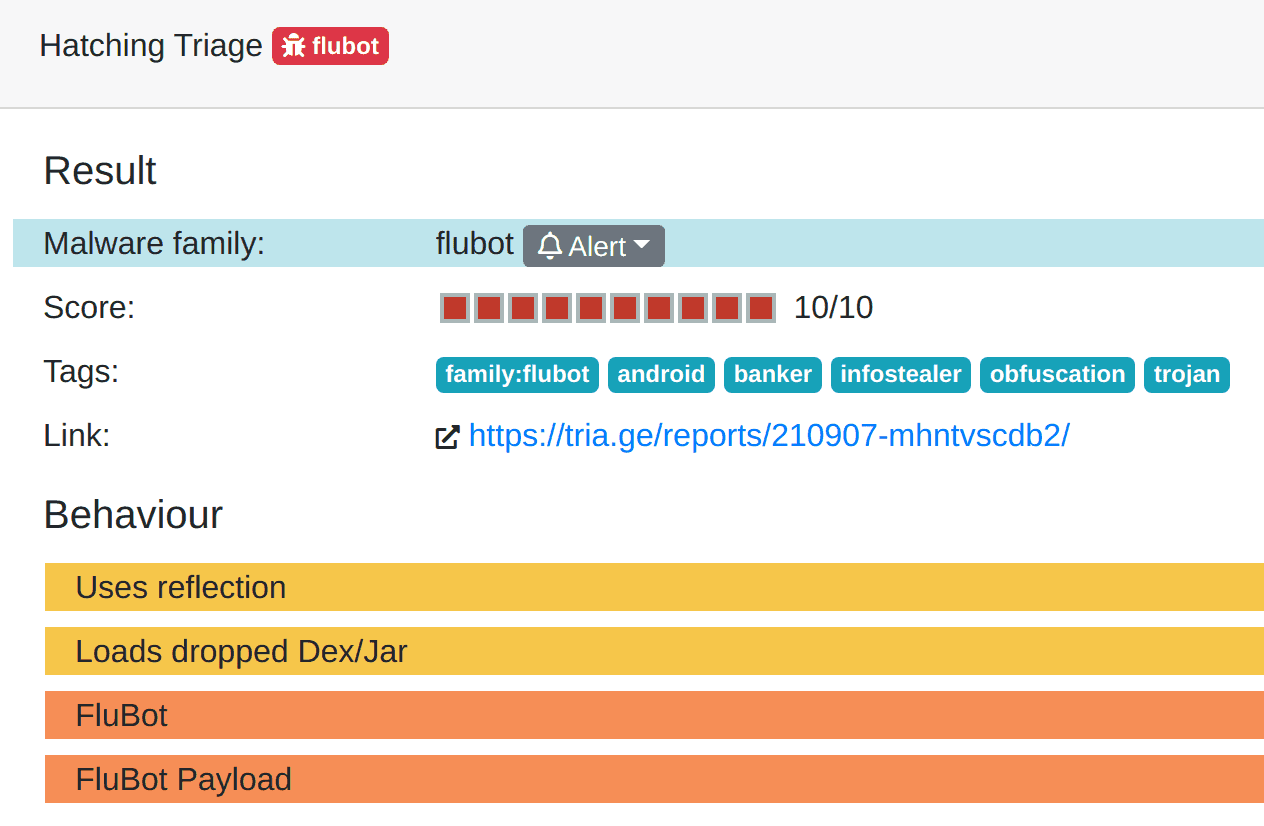Click the obfuscation tag
This screenshot has width=1264, height=826.
[x=1057, y=374]
